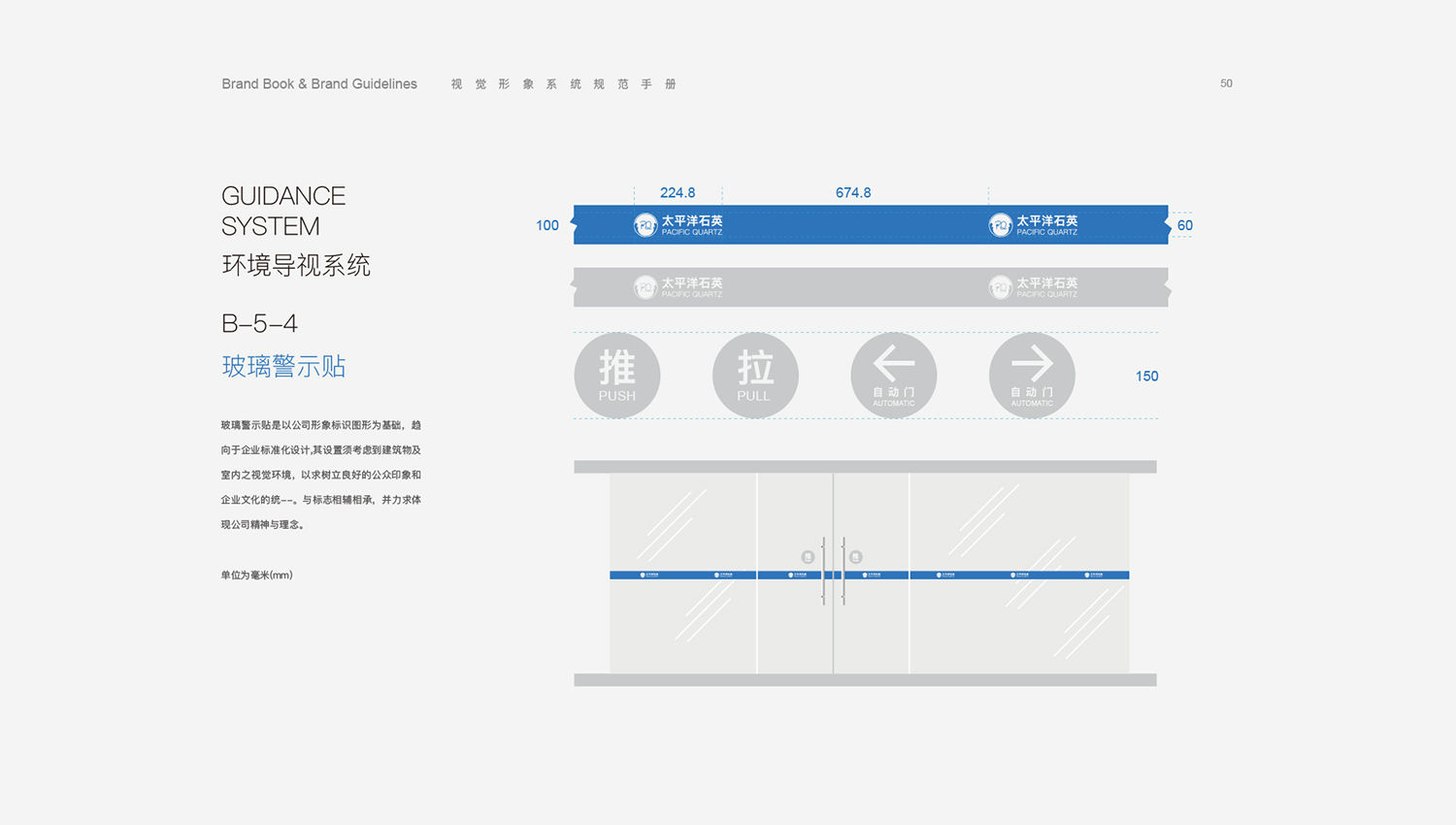Click the gray 拉 PULL circle icon
Viewport: 1456px width, 825px height.
click(755, 376)
